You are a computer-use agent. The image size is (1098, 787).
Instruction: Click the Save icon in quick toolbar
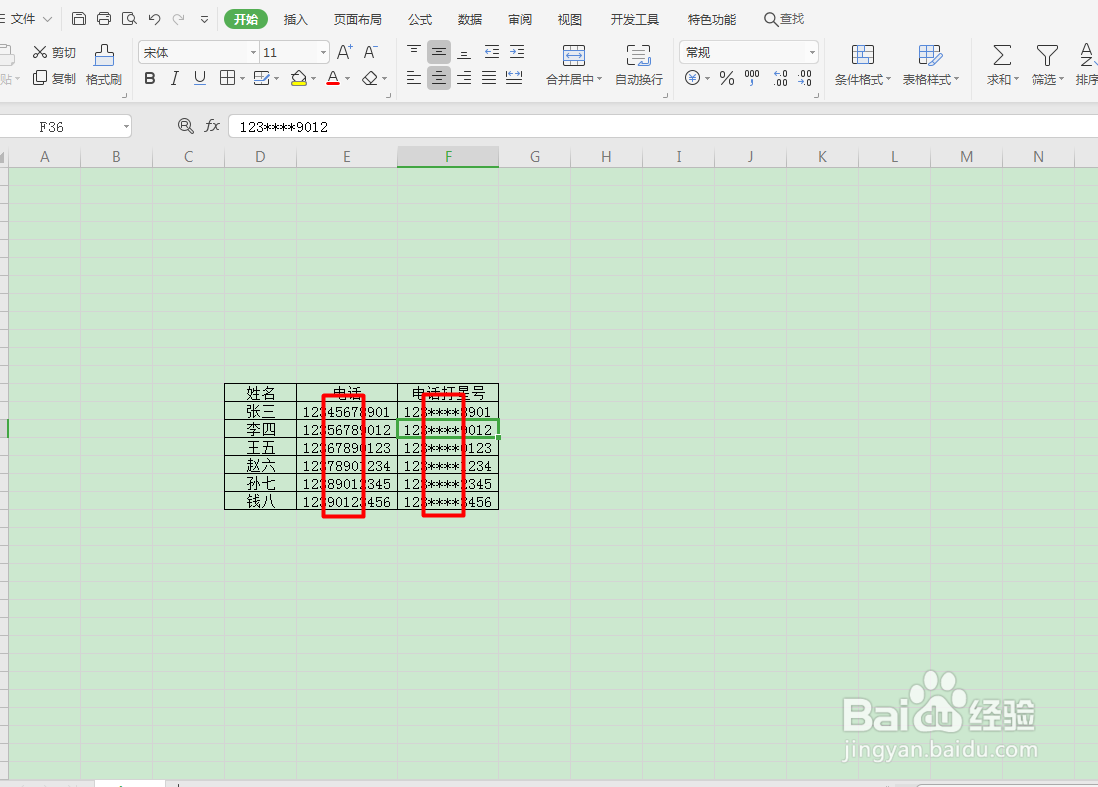[x=79, y=19]
